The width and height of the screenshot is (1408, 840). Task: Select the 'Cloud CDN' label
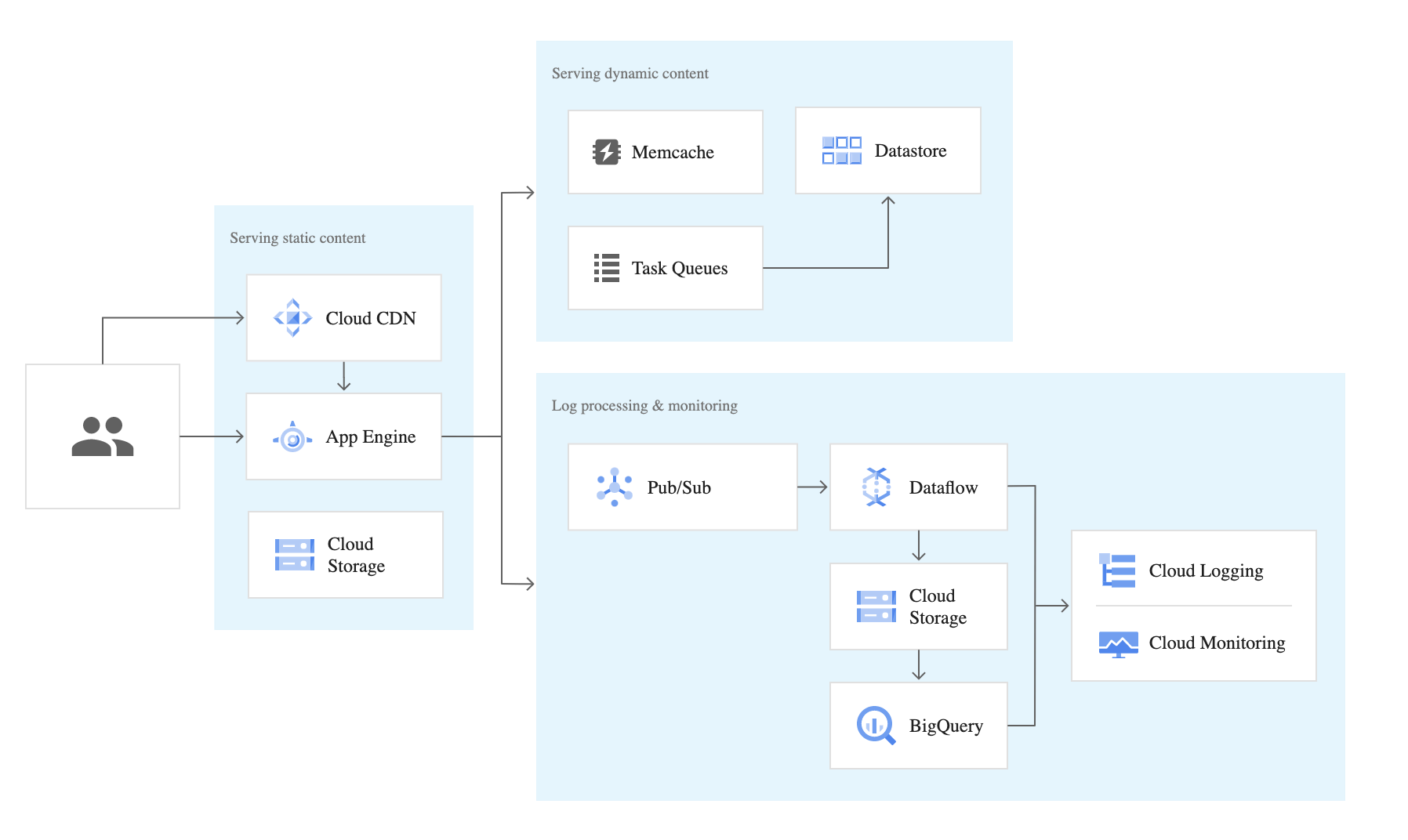pyautogui.click(x=371, y=318)
